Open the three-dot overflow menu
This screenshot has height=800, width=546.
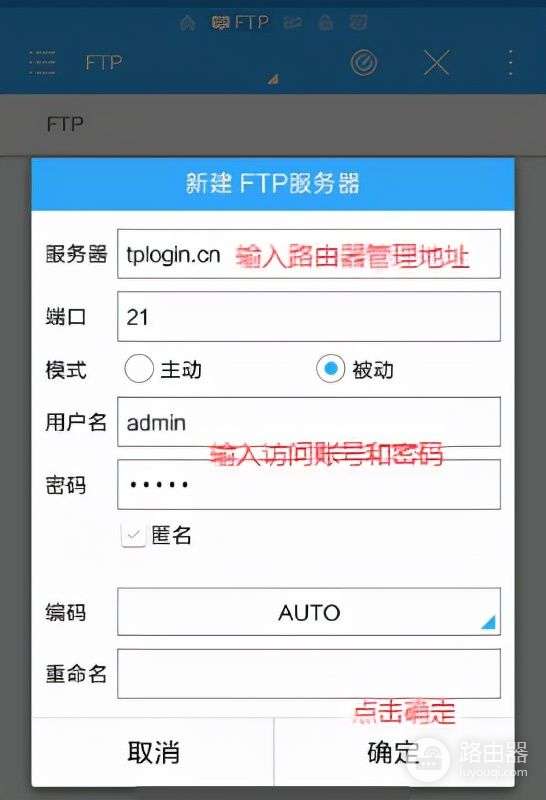tap(510, 63)
